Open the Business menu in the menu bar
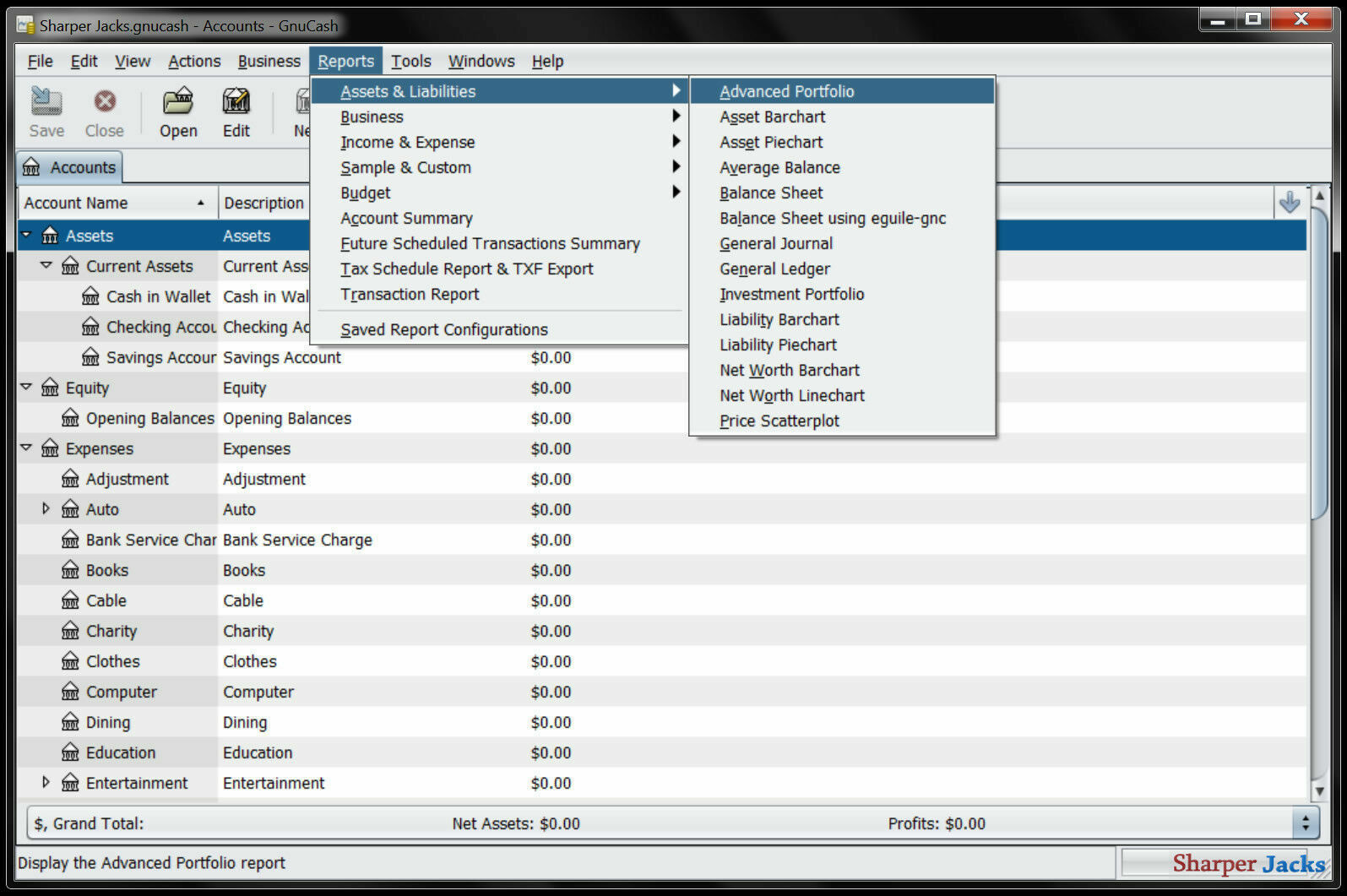 pyautogui.click(x=269, y=61)
